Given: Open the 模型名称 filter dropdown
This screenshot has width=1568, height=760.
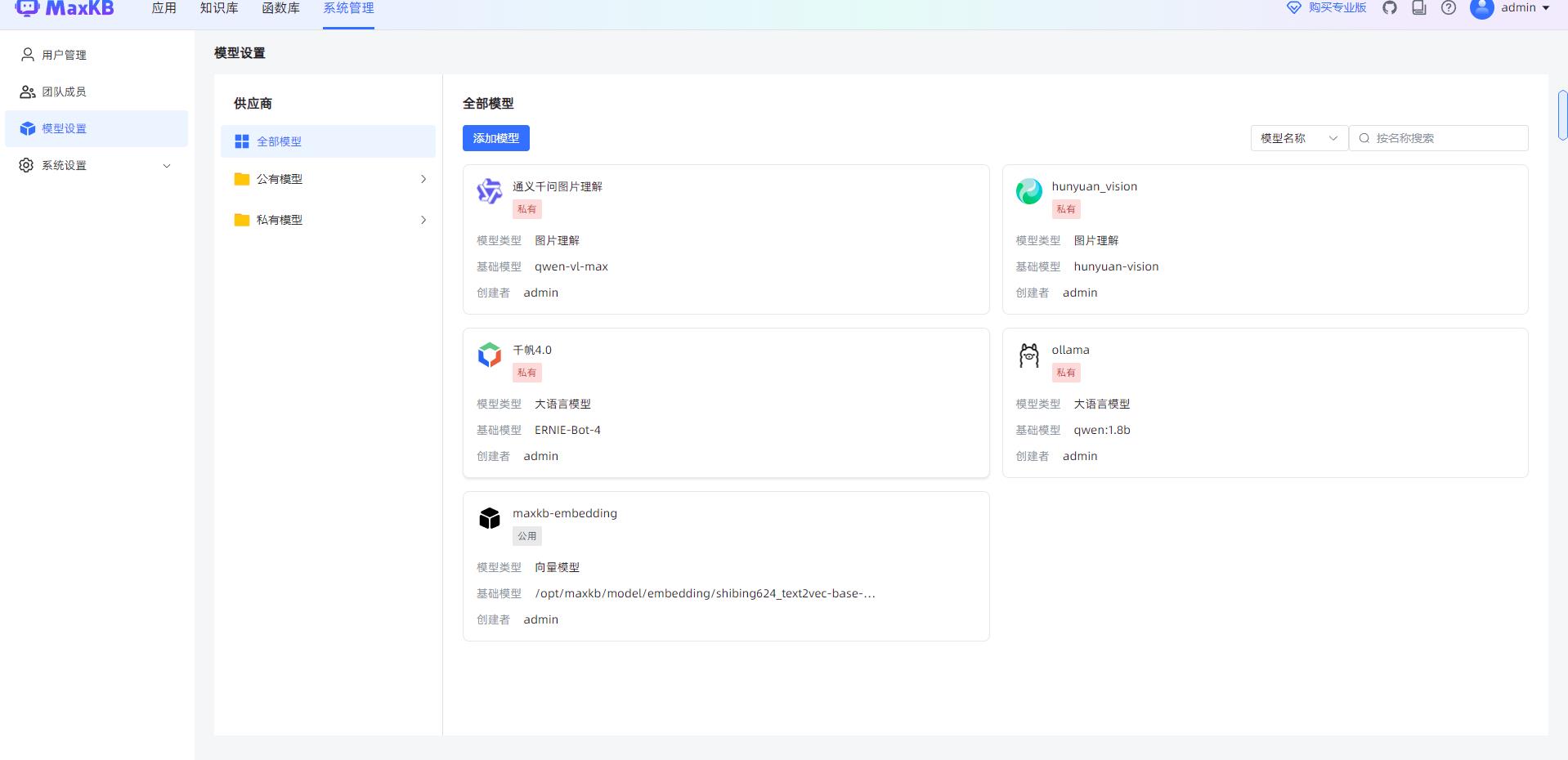Looking at the screenshot, I should (x=1299, y=138).
